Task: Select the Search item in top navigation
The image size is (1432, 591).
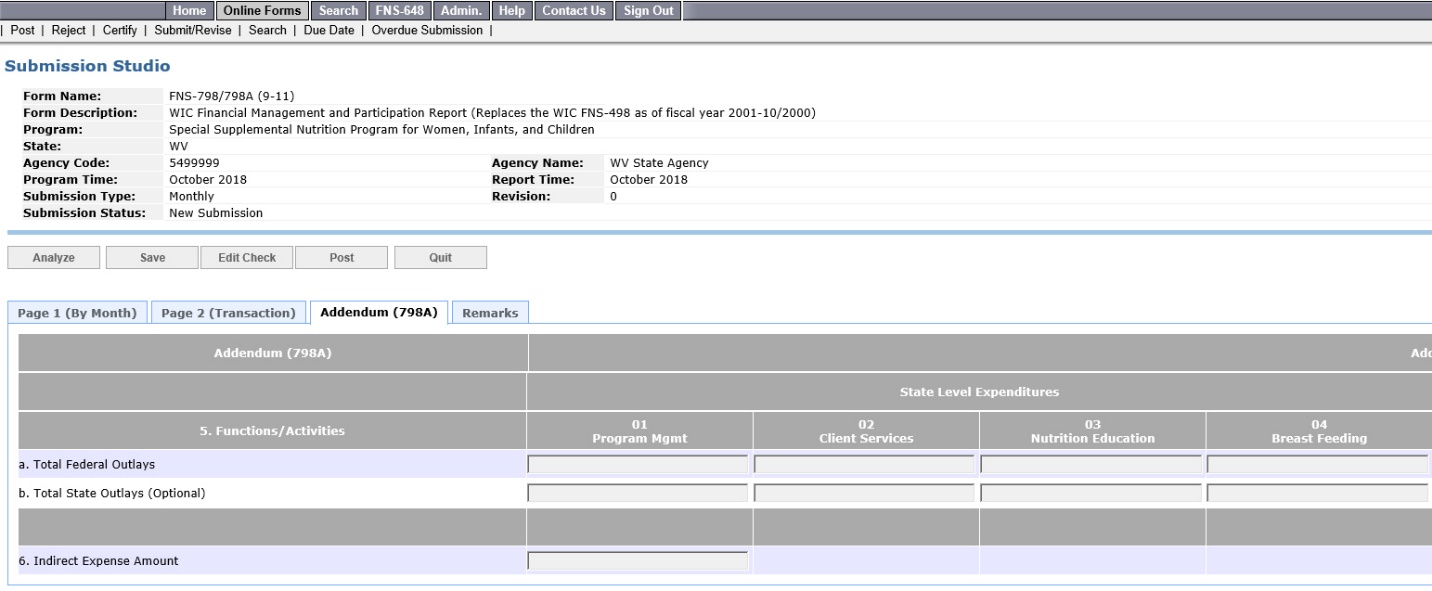Action: [339, 10]
